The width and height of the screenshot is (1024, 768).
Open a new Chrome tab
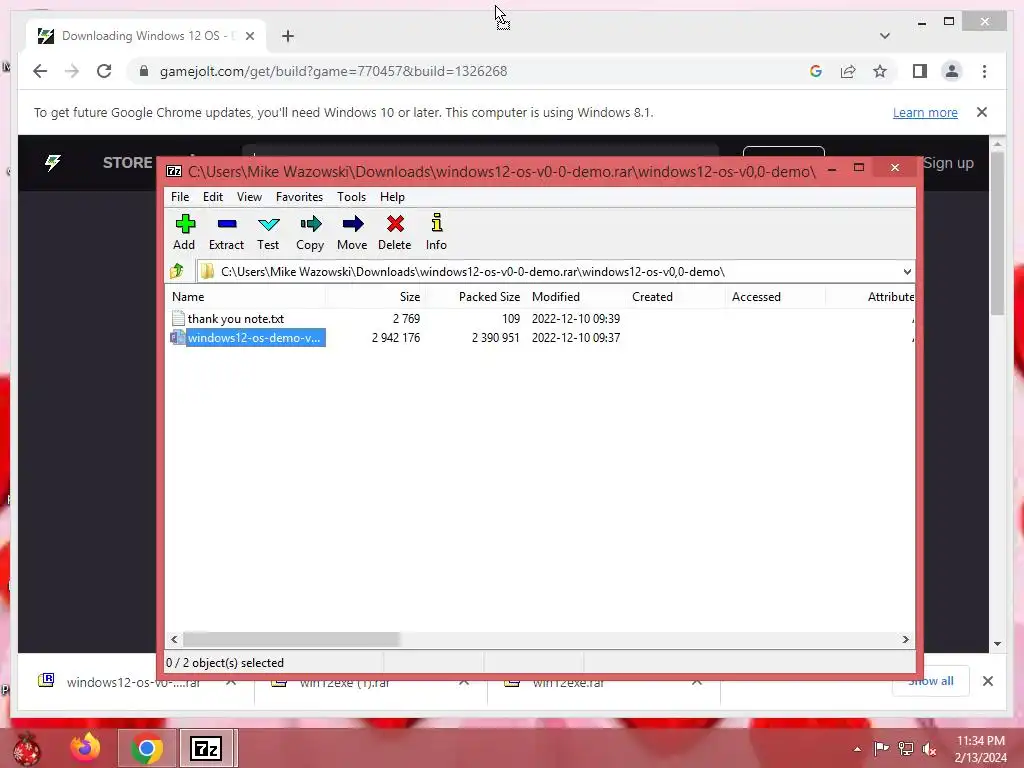[x=288, y=36]
